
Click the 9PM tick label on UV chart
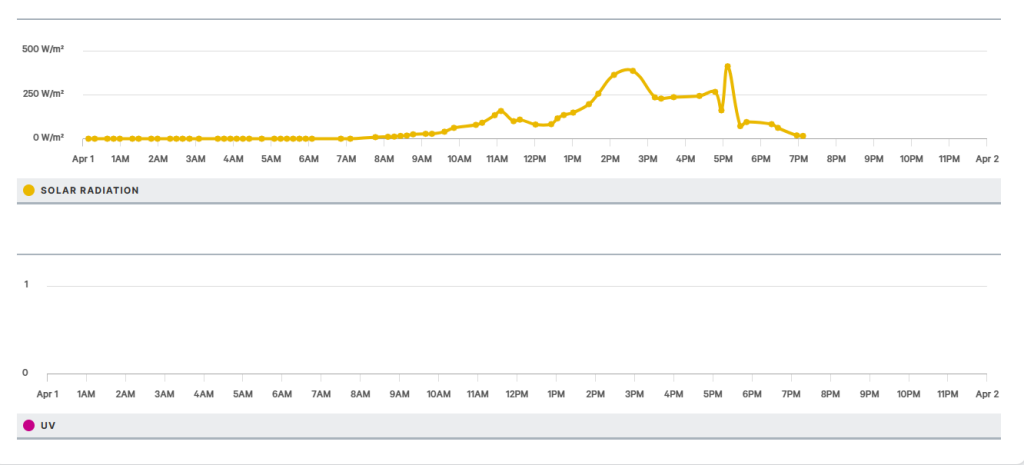(869, 394)
